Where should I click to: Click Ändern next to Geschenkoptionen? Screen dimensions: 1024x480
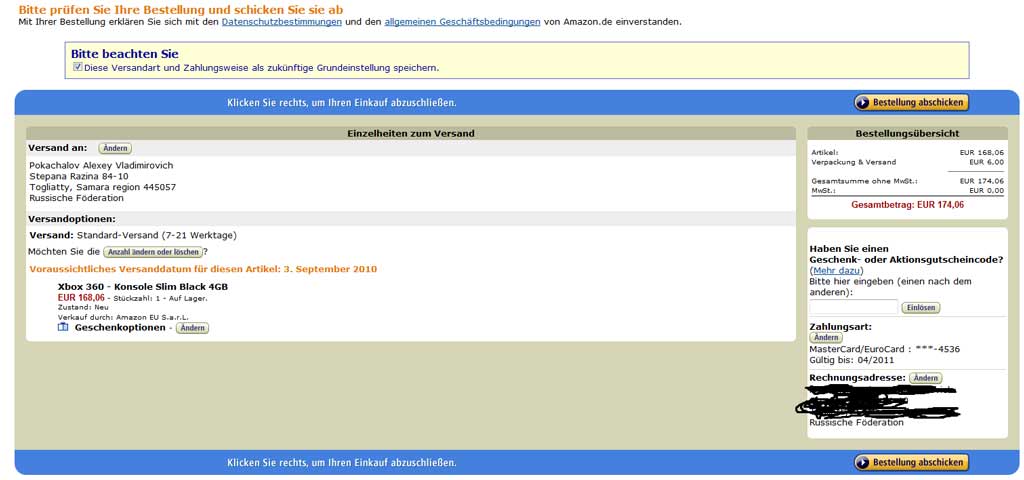click(193, 328)
